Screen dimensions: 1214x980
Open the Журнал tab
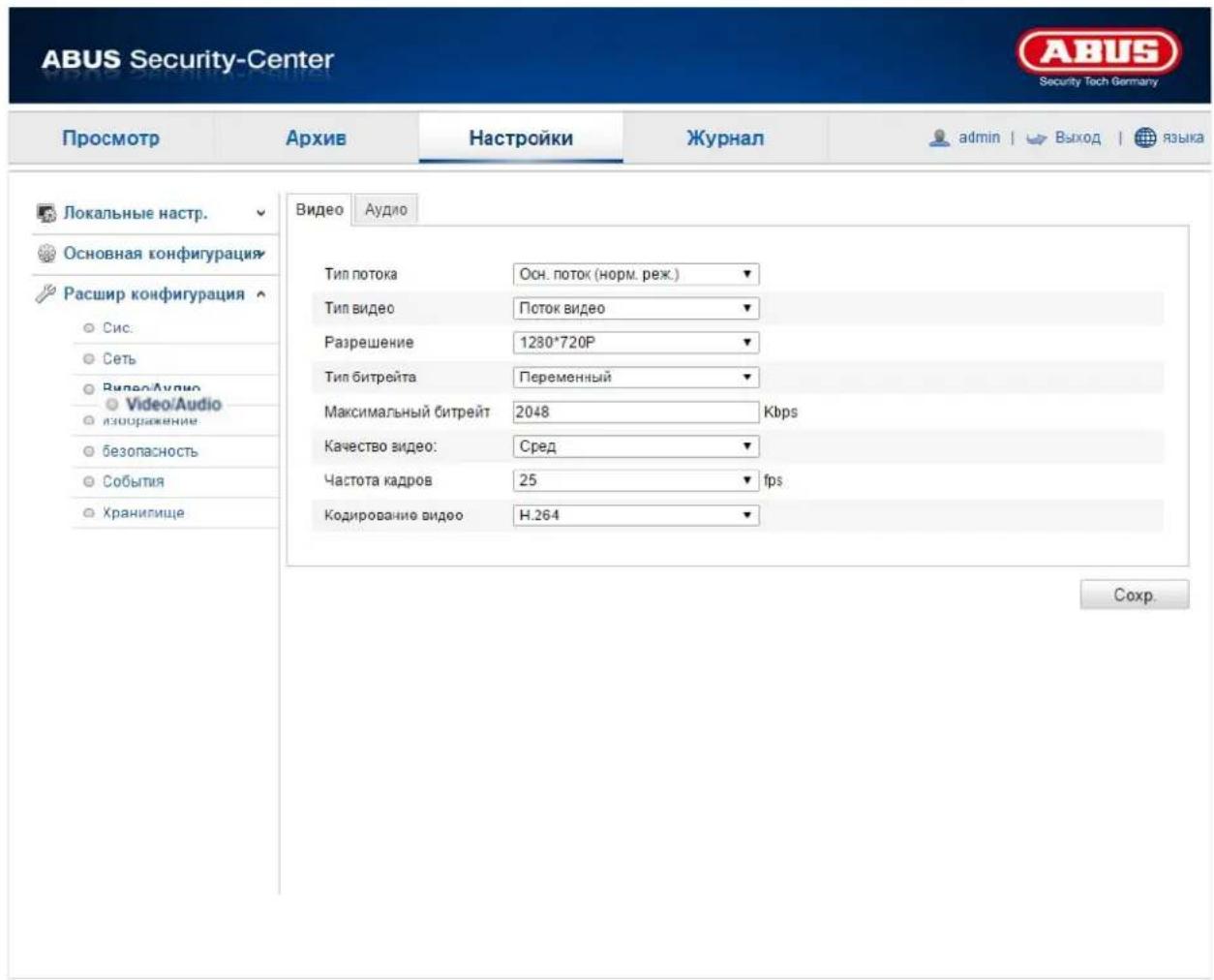coord(725,138)
